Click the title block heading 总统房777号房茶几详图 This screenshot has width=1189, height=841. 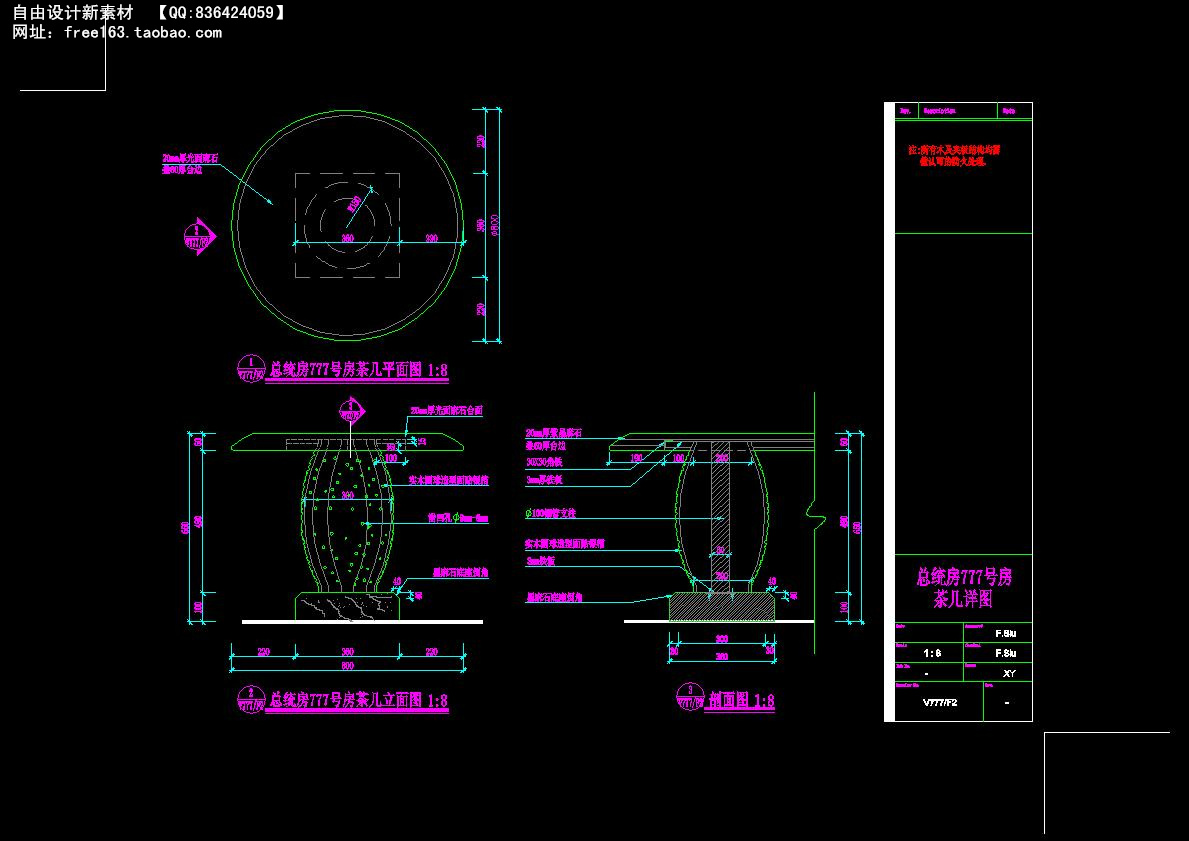click(x=963, y=588)
